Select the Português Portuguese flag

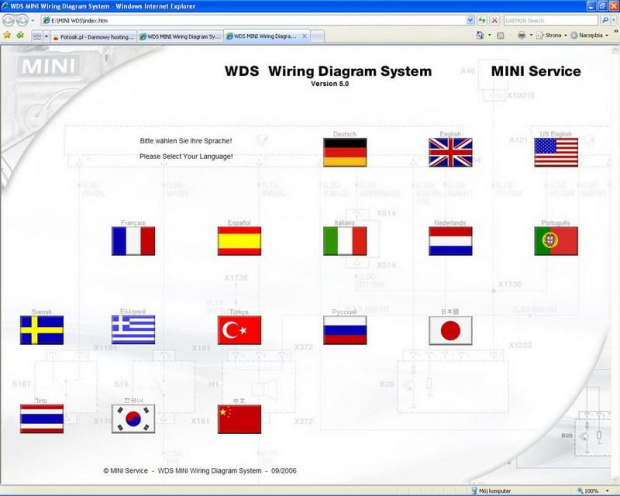[x=556, y=241]
